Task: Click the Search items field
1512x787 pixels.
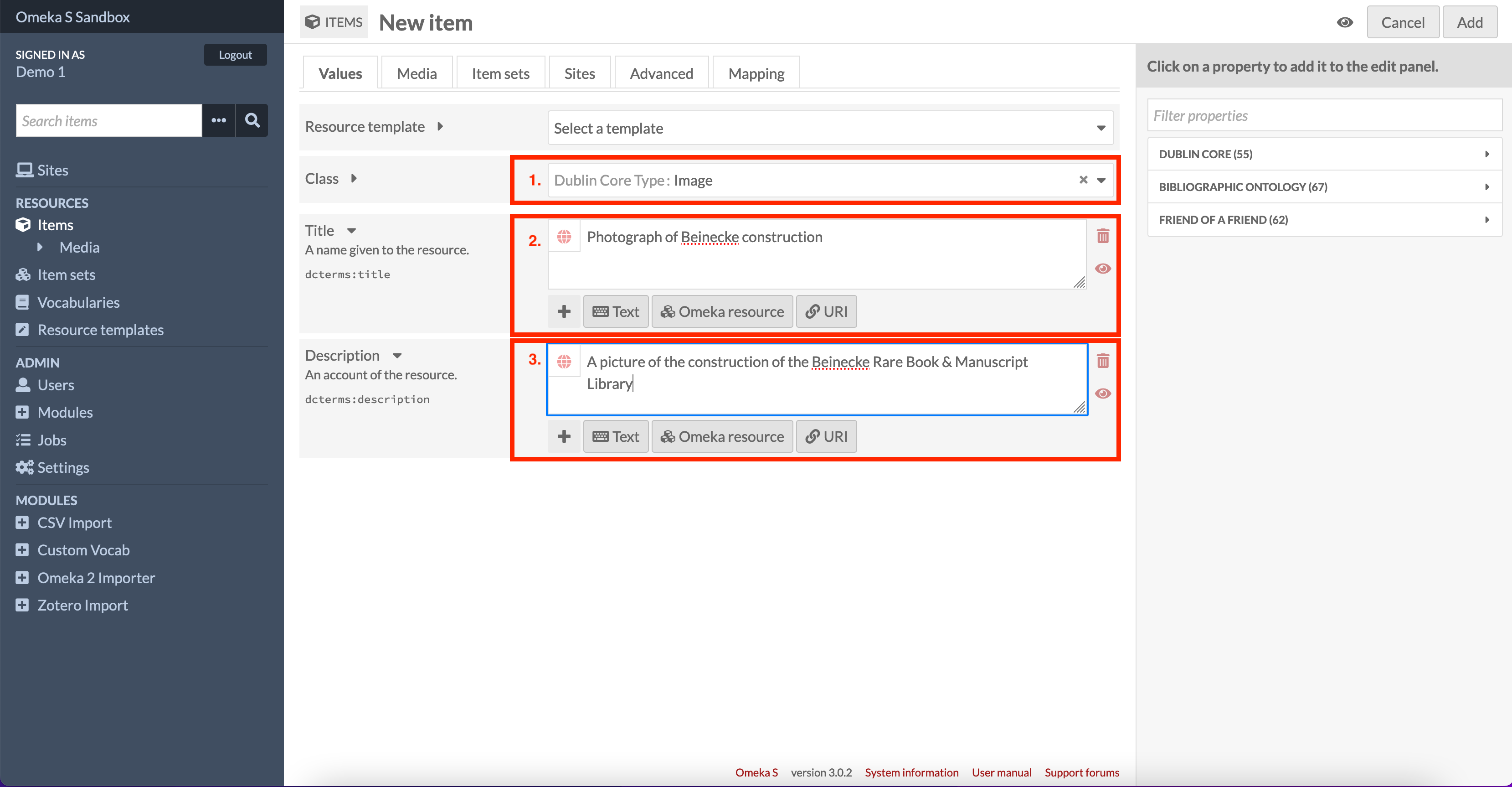Action: click(108, 120)
